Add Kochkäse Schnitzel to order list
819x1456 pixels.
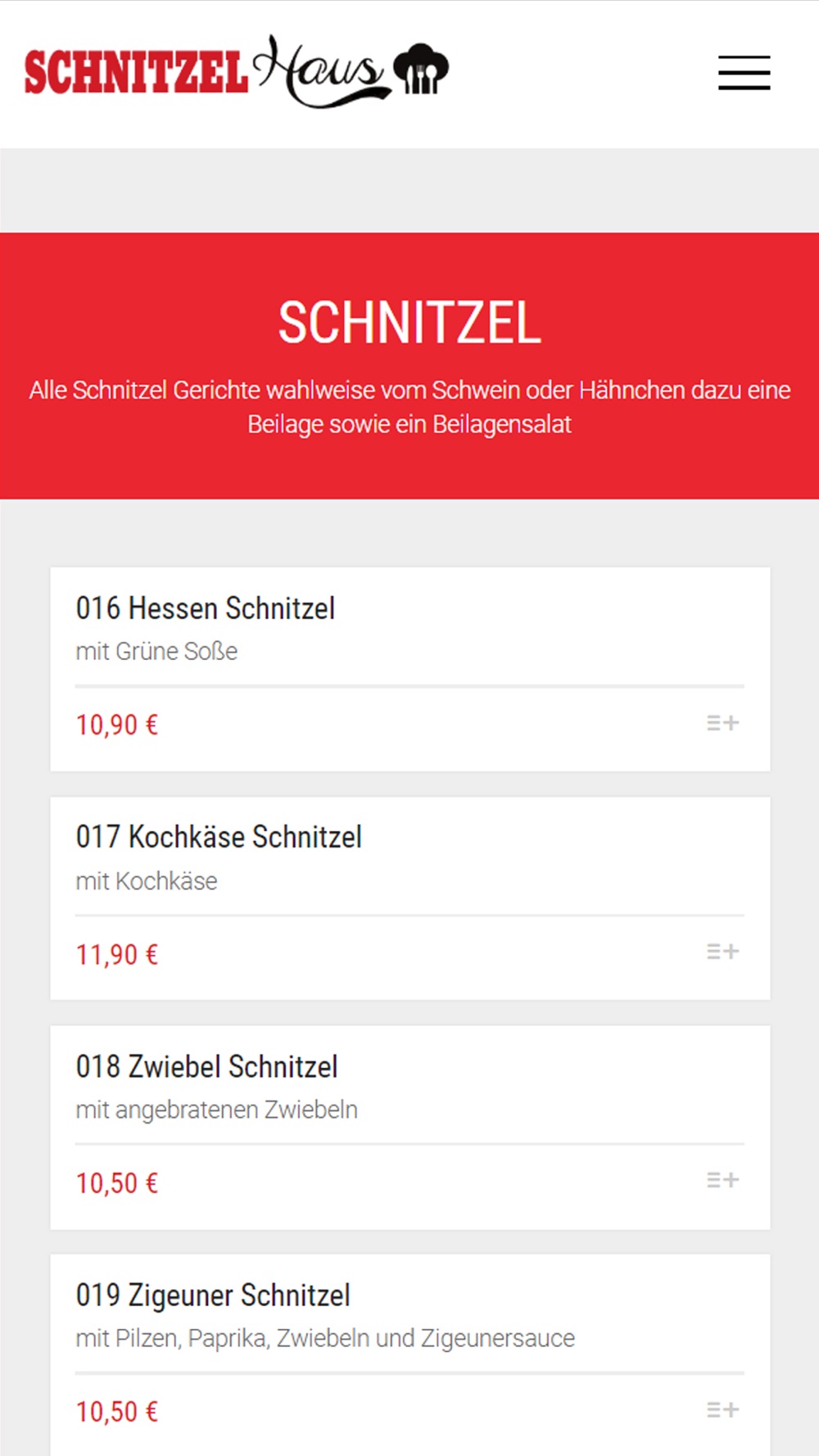tap(722, 952)
